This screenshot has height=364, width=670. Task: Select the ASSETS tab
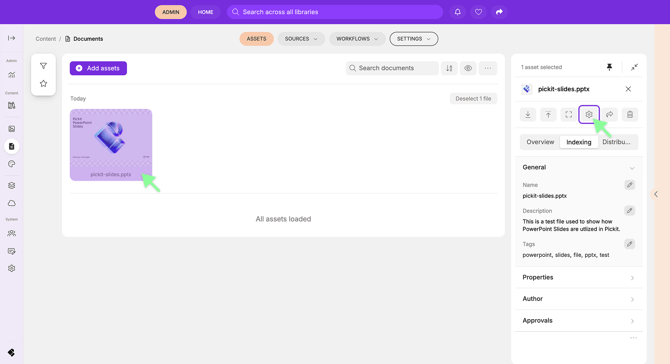coord(256,39)
